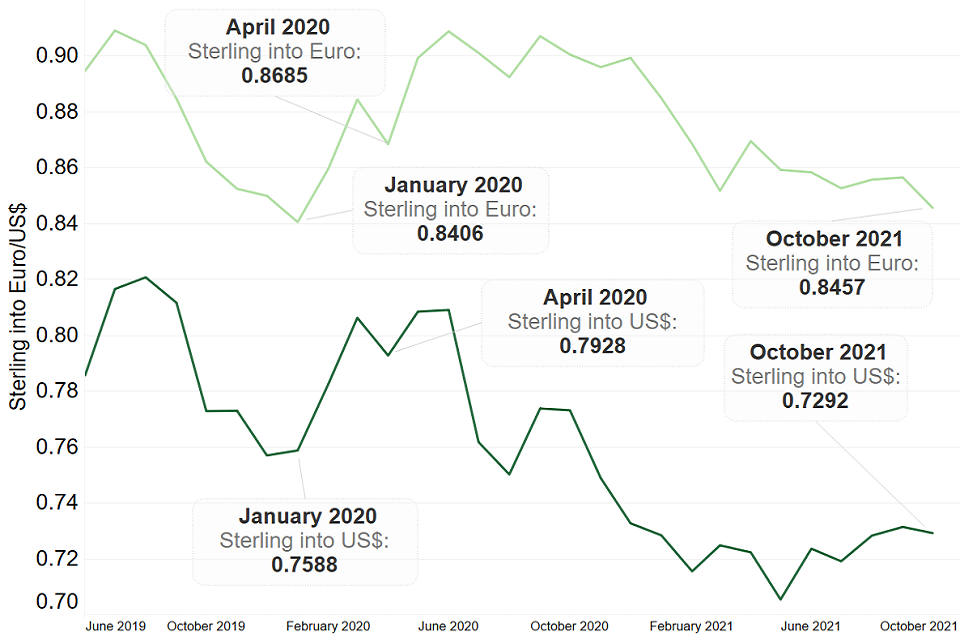Click the 0.90 y-axis tick label

[57, 55]
